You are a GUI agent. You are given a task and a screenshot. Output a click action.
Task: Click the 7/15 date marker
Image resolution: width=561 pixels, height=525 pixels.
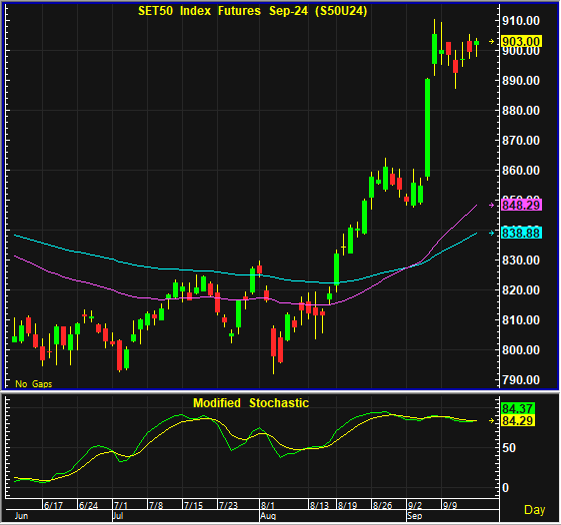point(193,505)
